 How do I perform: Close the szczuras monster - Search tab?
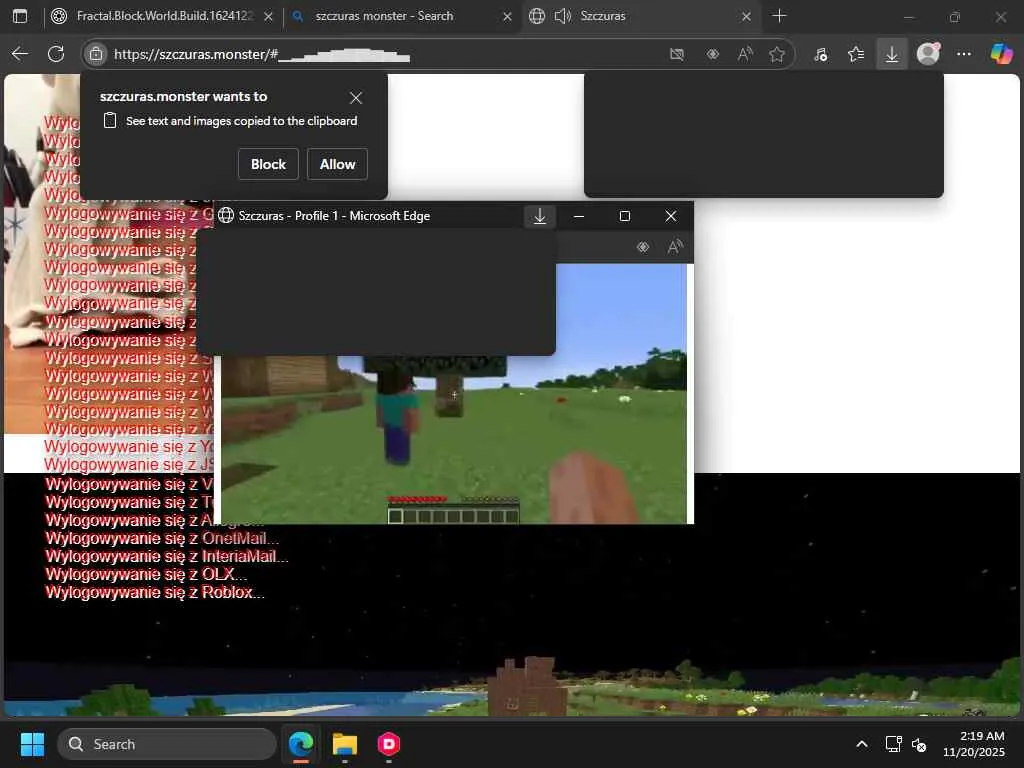pyautogui.click(x=507, y=16)
